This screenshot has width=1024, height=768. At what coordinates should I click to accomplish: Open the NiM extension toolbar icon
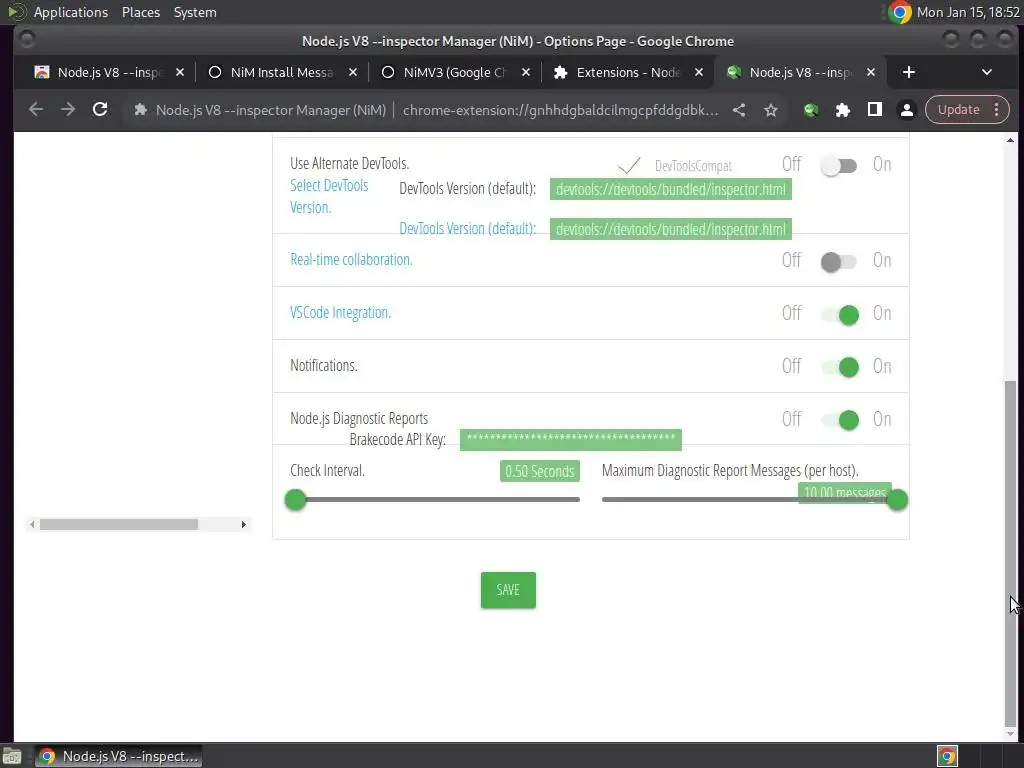coord(811,110)
